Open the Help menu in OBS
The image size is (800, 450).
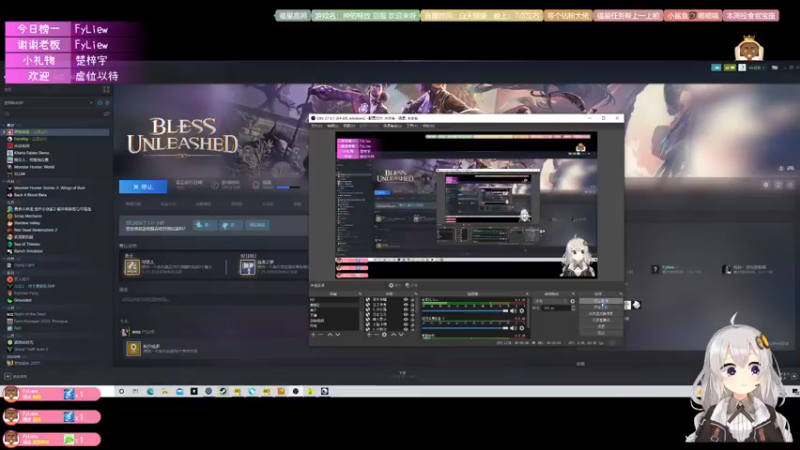tap(428, 126)
